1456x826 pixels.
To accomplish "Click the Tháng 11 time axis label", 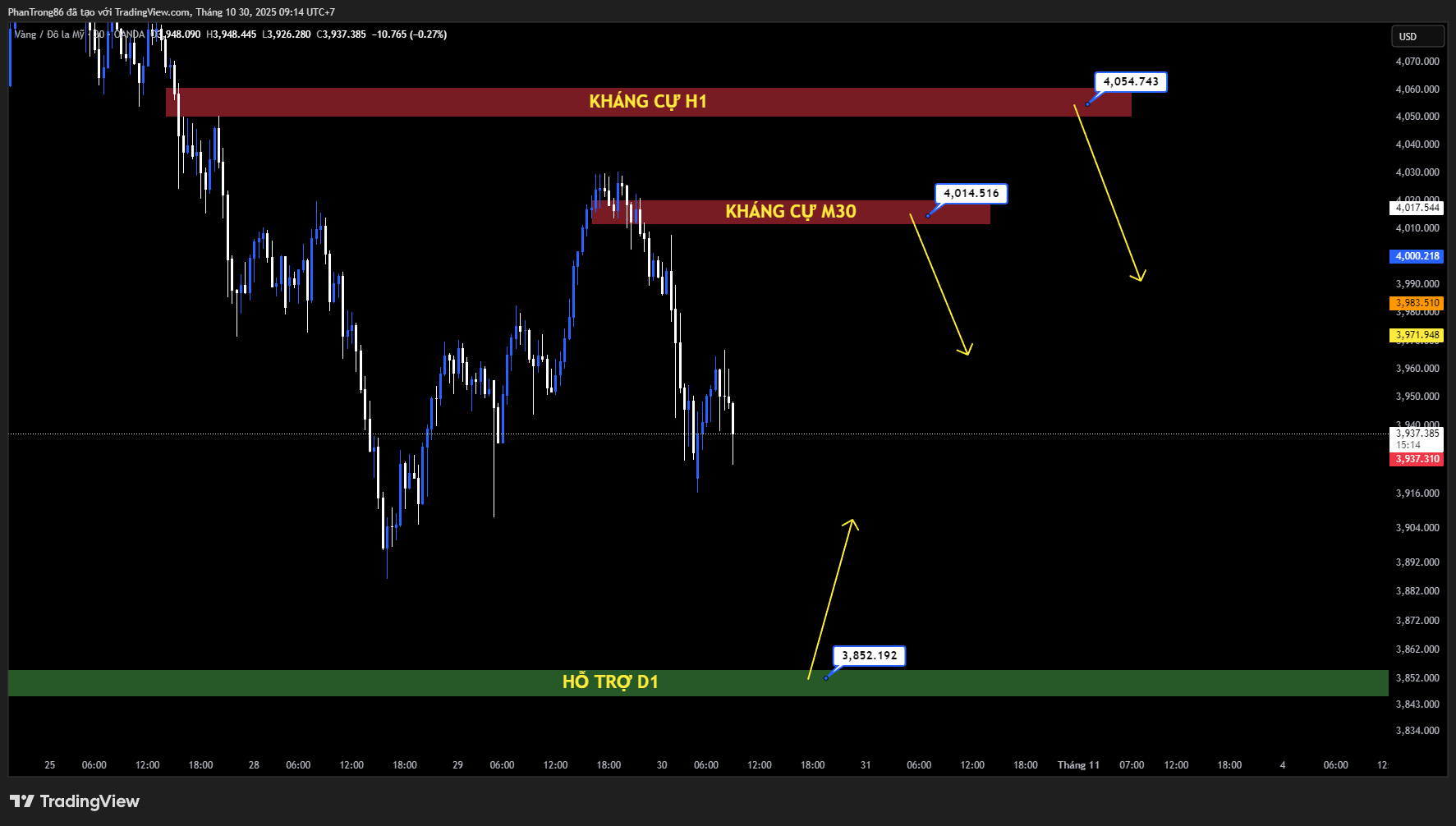I will point(1077,765).
